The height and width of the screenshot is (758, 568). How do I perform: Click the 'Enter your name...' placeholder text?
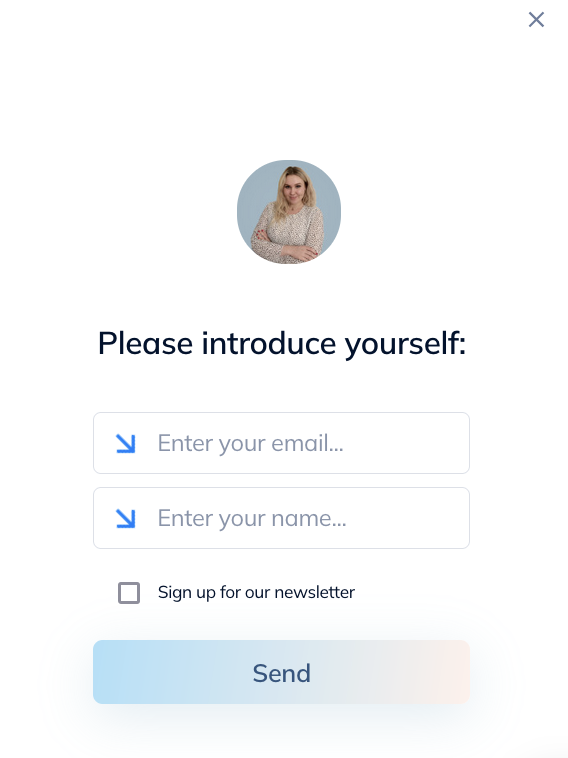point(252,518)
